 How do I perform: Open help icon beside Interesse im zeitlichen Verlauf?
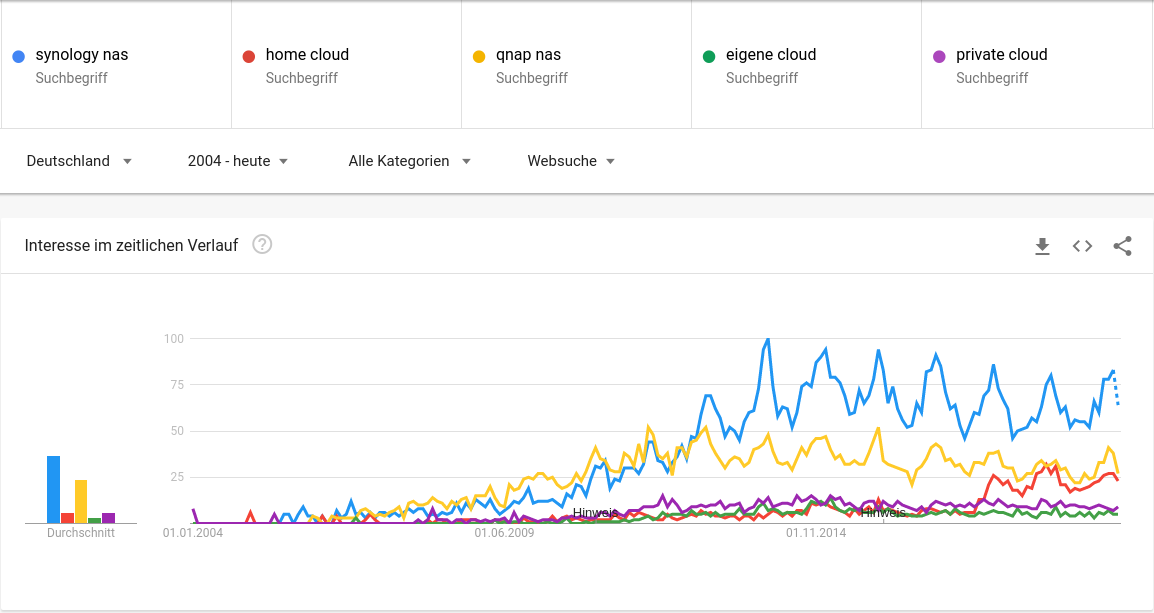[262, 245]
